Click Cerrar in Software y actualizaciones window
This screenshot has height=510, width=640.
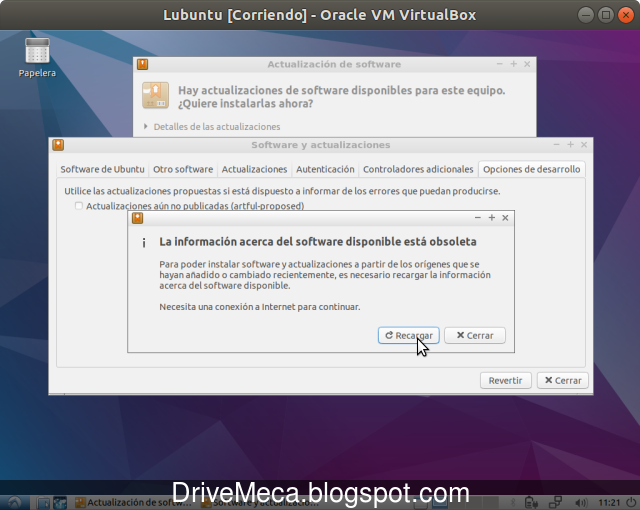(562, 380)
